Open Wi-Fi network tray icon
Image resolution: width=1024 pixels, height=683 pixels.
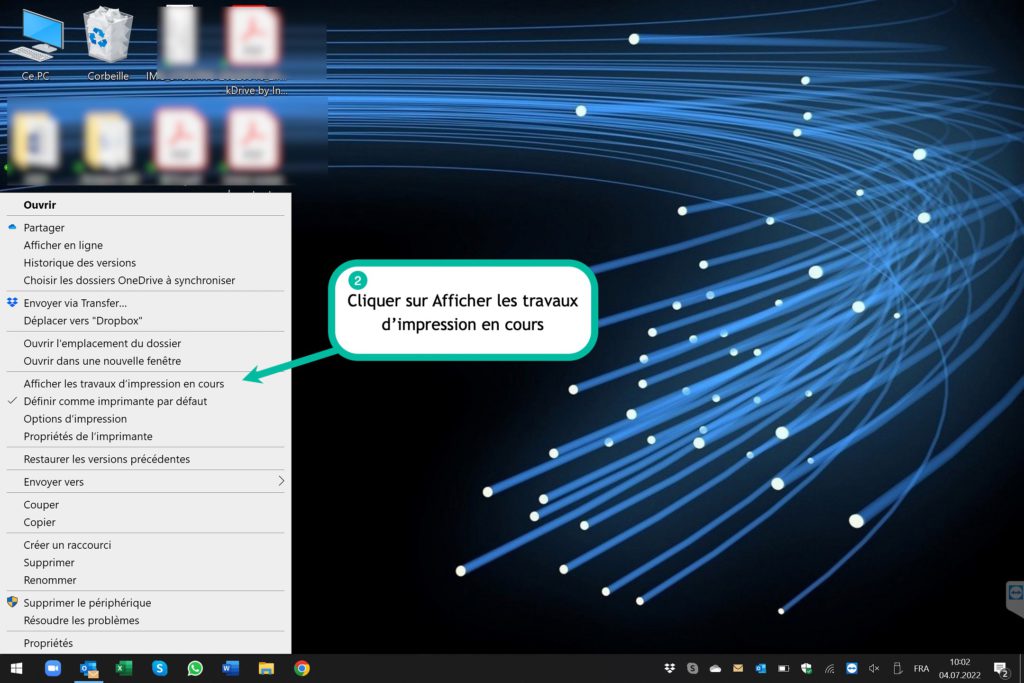click(x=829, y=669)
